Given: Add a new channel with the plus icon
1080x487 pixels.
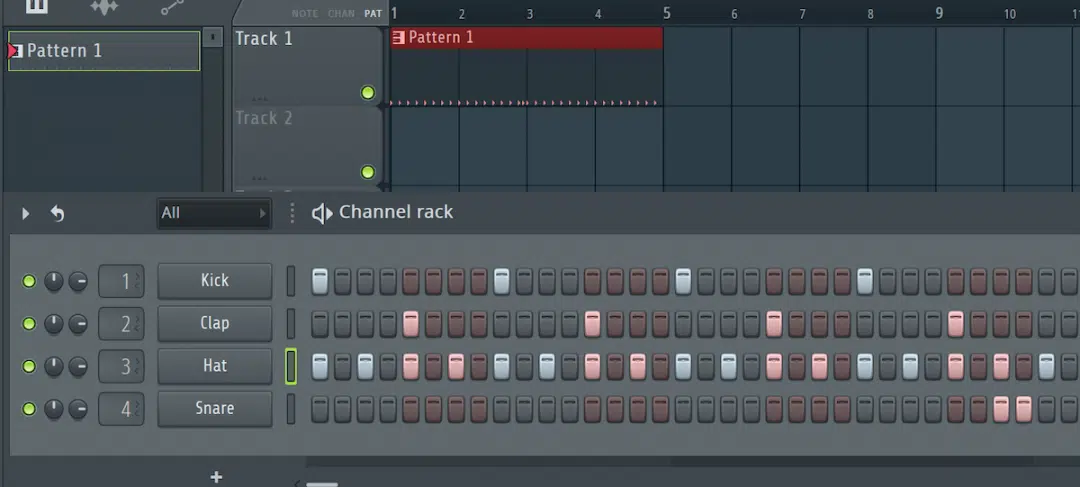Looking at the screenshot, I should pos(216,477).
